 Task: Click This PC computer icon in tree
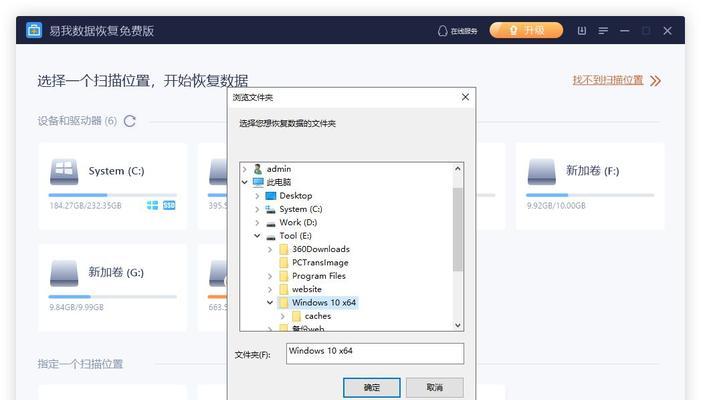[x=258, y=182]
